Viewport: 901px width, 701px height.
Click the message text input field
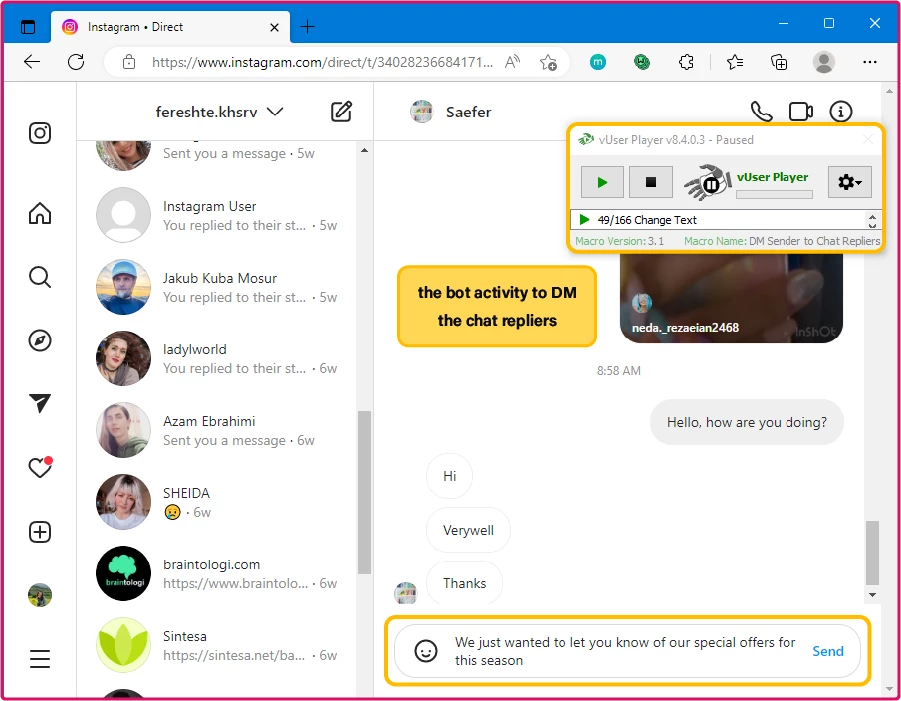click(625, 651)
